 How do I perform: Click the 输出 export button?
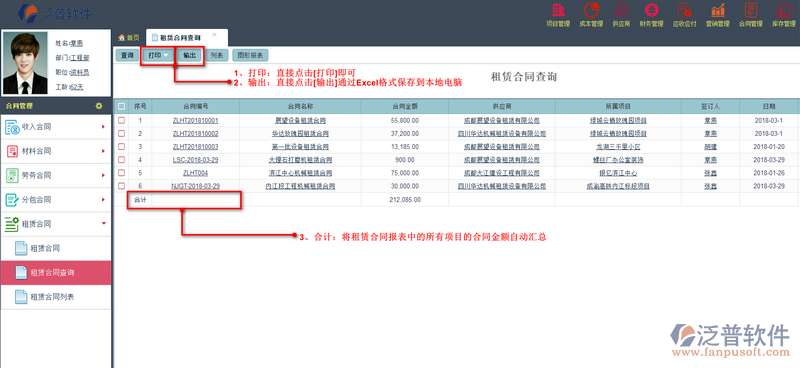coord(189,55)
